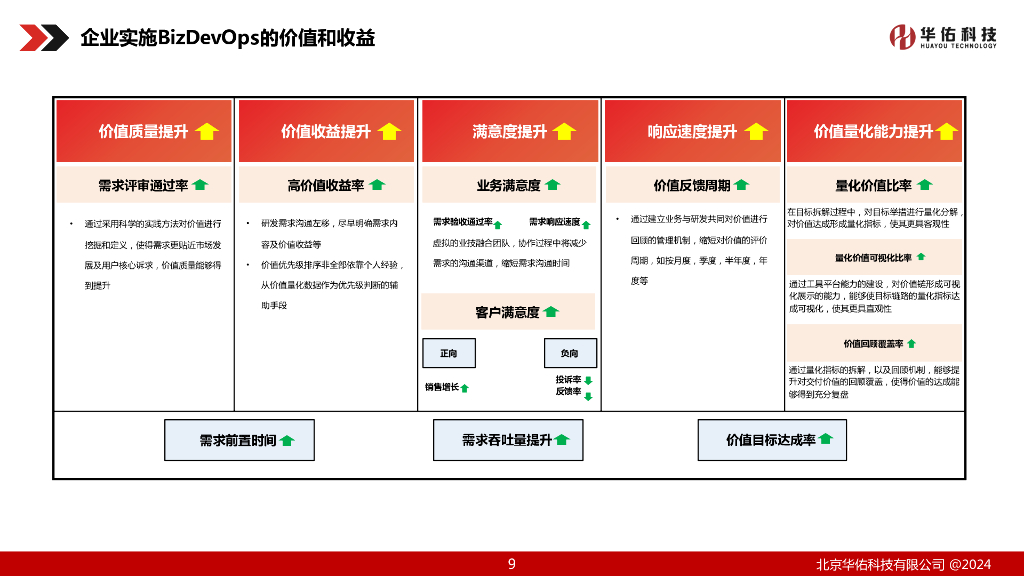Click the green arrow beside 量化价值比率
The image size is (1024, 576).
[x=925, y=185]
